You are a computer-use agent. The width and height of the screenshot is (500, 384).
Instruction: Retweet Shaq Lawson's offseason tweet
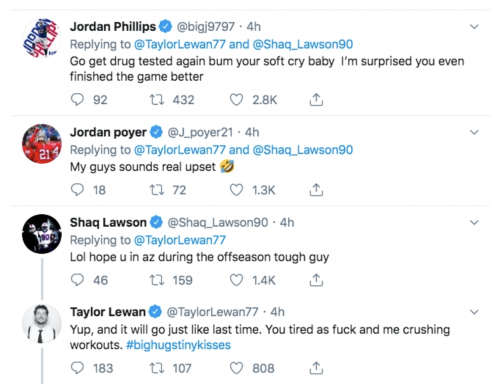156,280
